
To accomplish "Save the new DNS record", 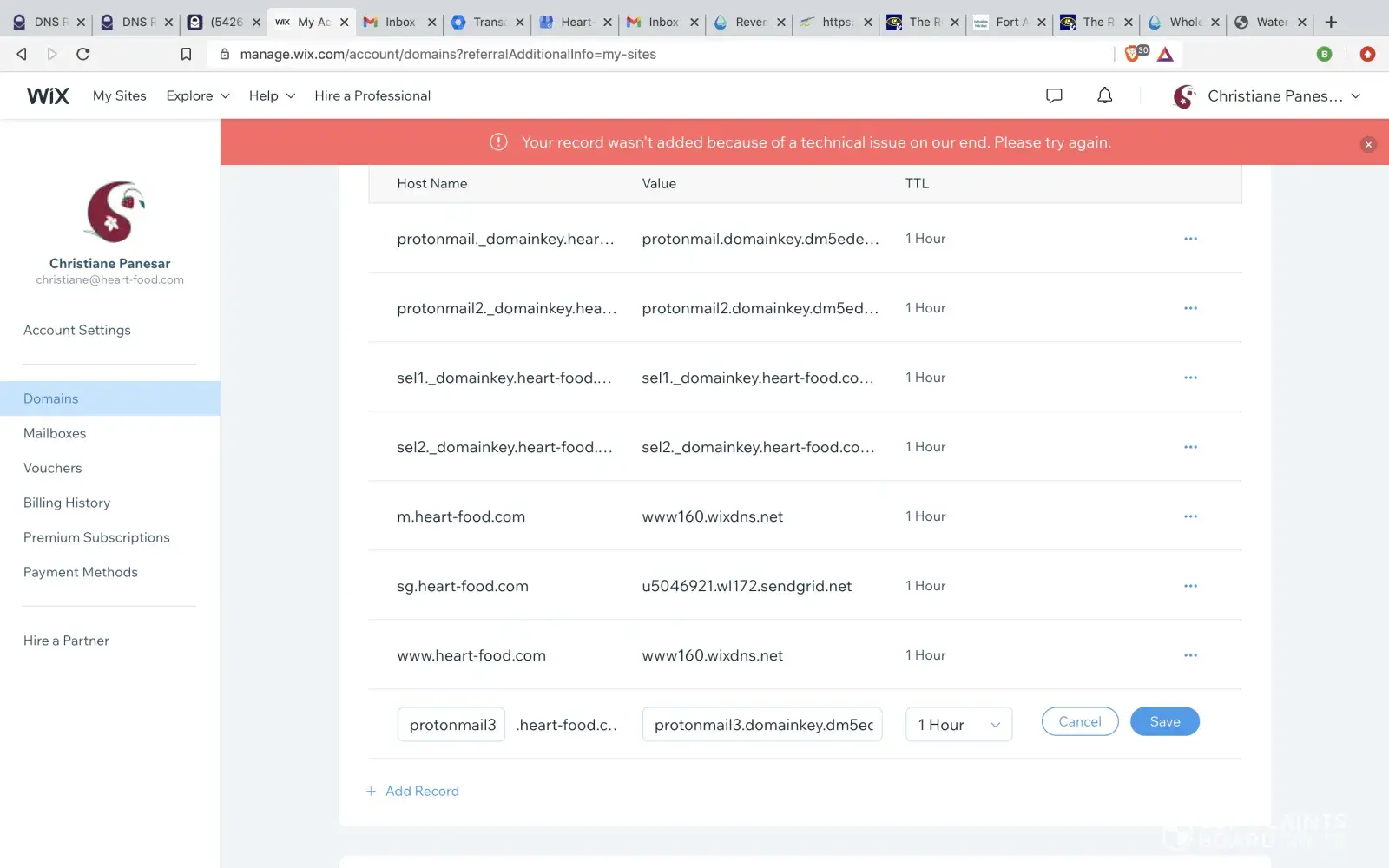I will (x=1164, y=722).
